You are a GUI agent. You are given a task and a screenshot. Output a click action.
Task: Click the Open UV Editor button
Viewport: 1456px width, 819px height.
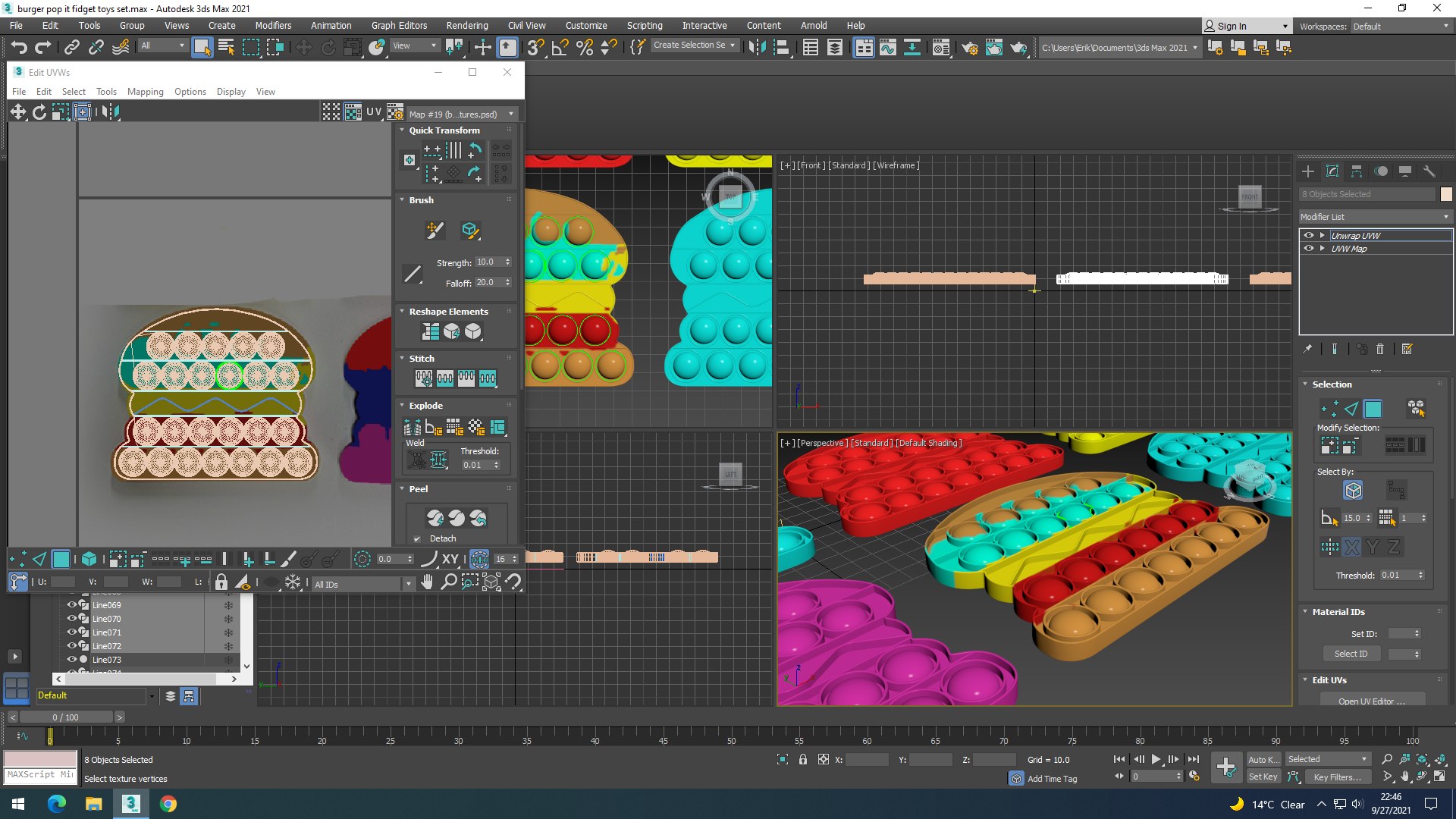pos(1371,701)
